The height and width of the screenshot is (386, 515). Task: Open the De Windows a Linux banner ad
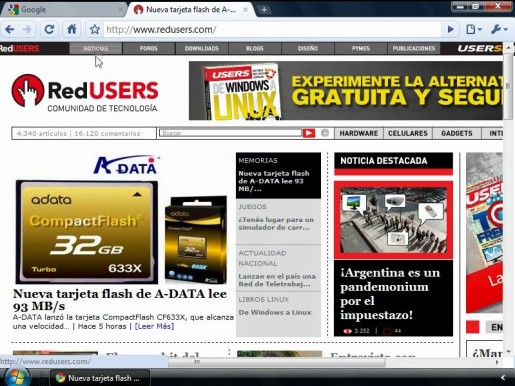(x=346, y=91)
